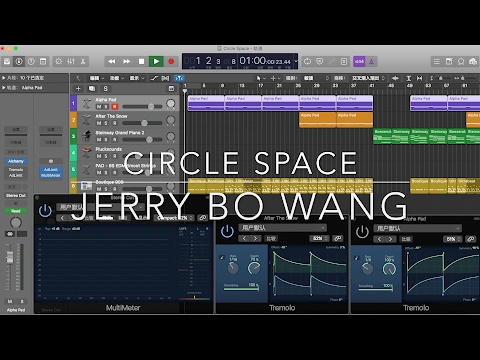The image size is (480, 360).
Task: Open the Note Pads icon
Action: [449, 61]
